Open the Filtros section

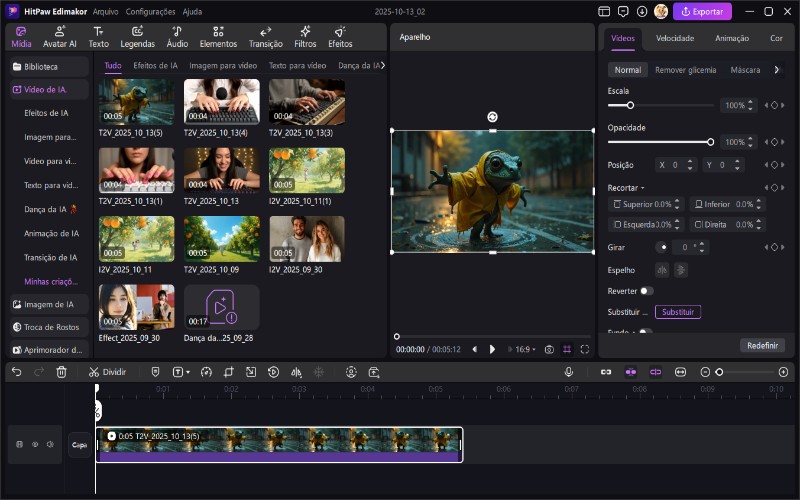(305, 37)
